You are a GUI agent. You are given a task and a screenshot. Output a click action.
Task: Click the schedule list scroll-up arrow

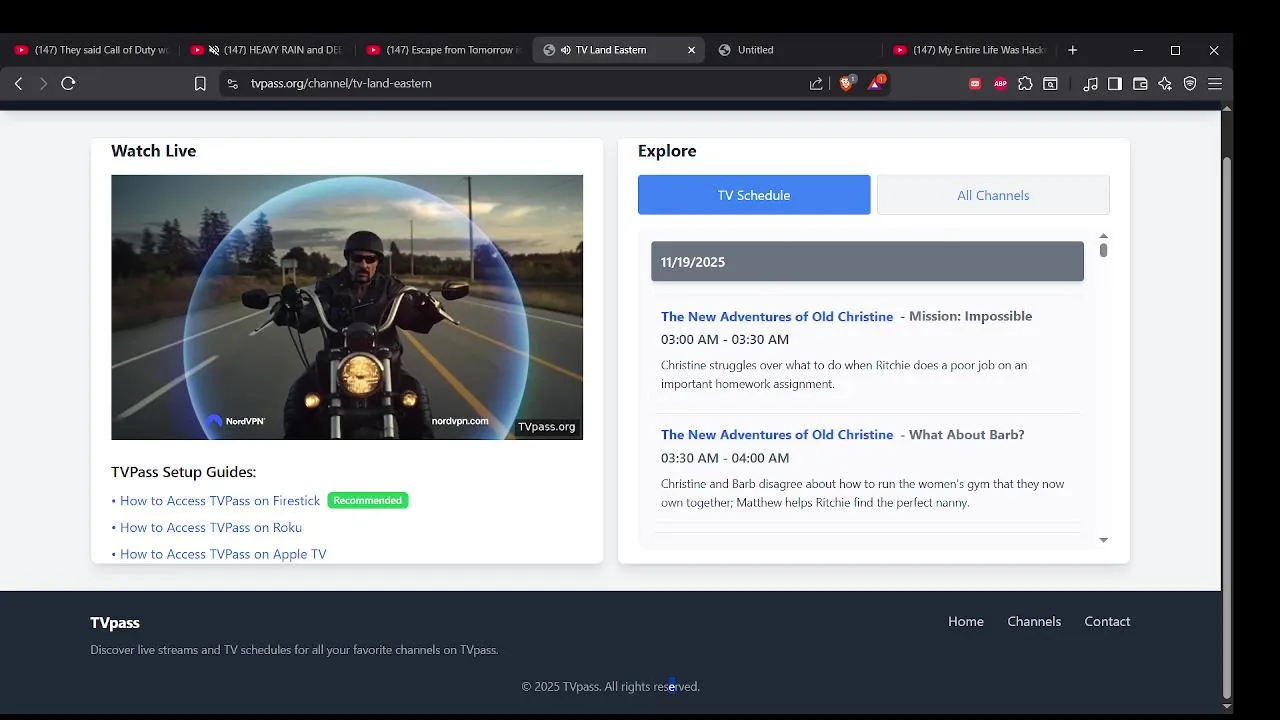point(1103,236)
